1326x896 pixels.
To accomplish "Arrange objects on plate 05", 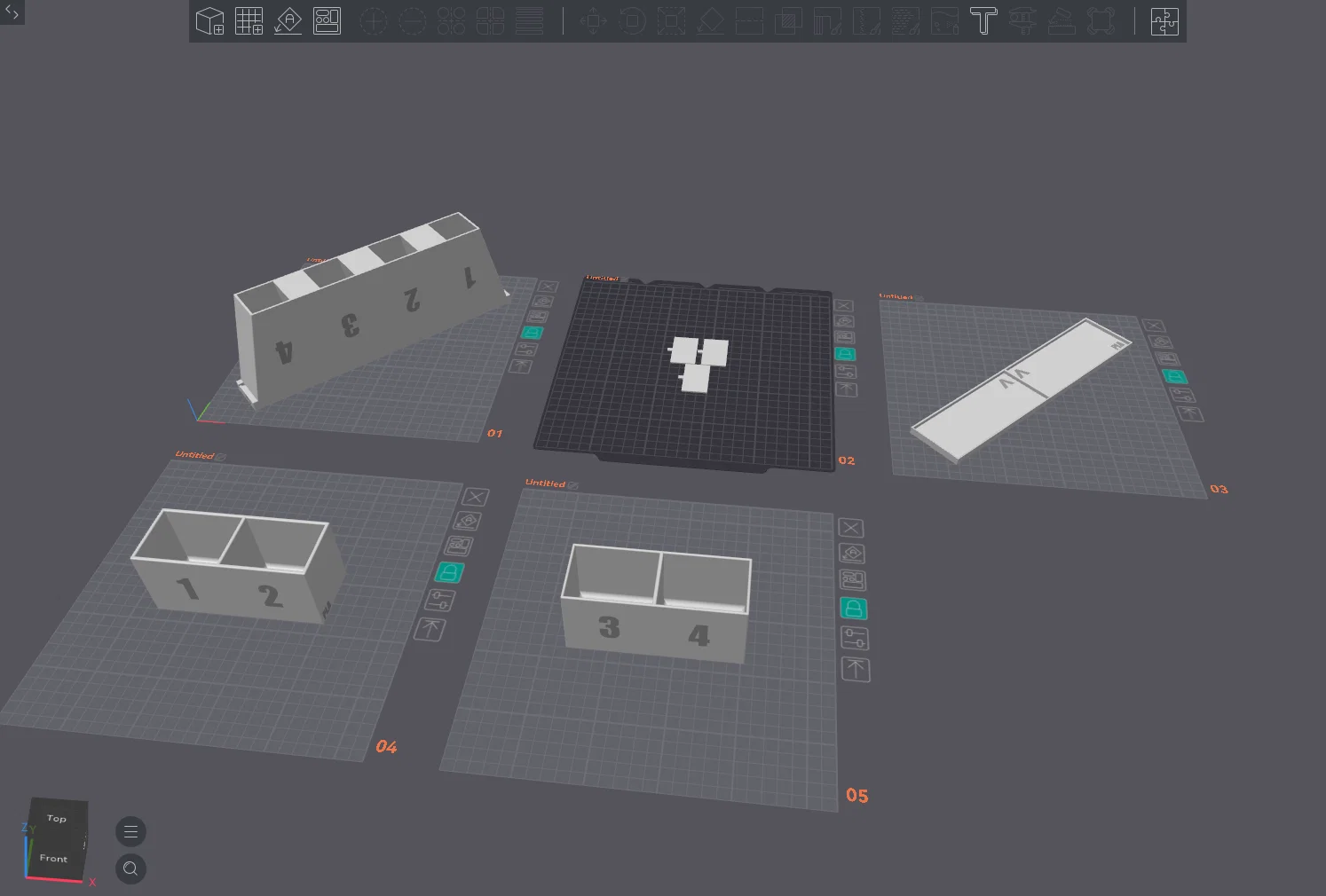I will pos(853,581).
